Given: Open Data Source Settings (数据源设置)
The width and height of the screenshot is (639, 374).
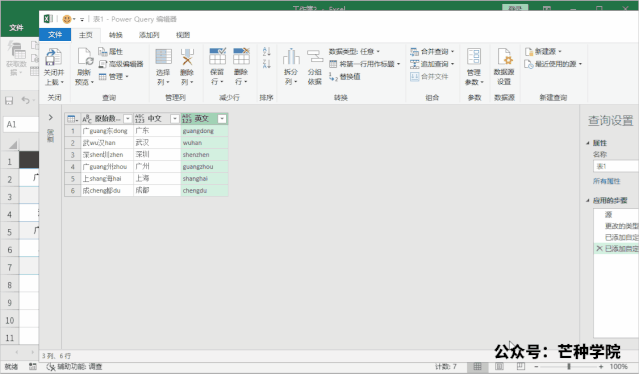Looking at the screenshot, I should point(504,56).
